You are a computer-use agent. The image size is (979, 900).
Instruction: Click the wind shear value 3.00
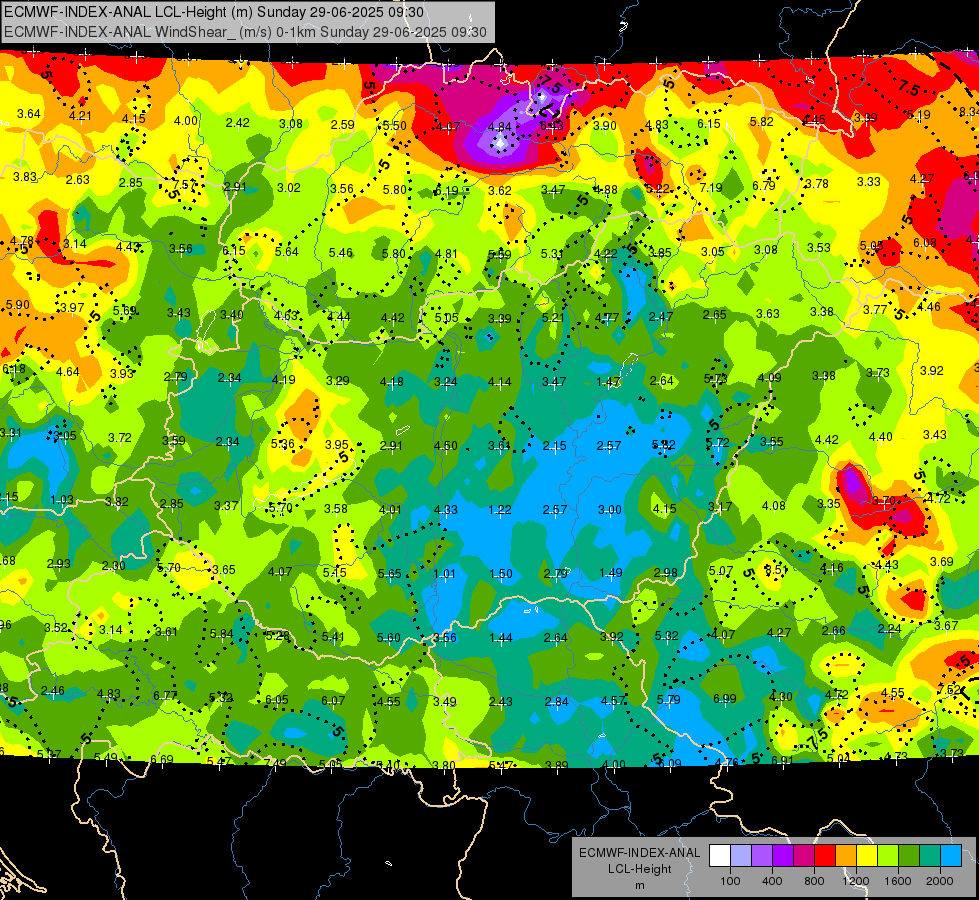[610, 510]
